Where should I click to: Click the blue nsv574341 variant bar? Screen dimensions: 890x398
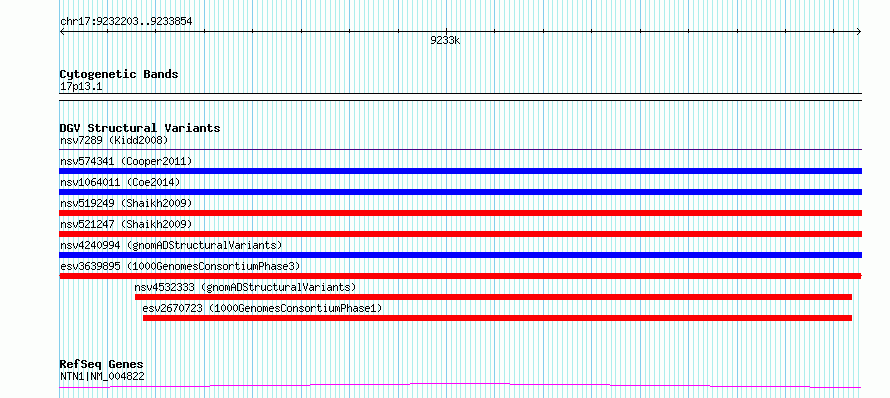460,171
